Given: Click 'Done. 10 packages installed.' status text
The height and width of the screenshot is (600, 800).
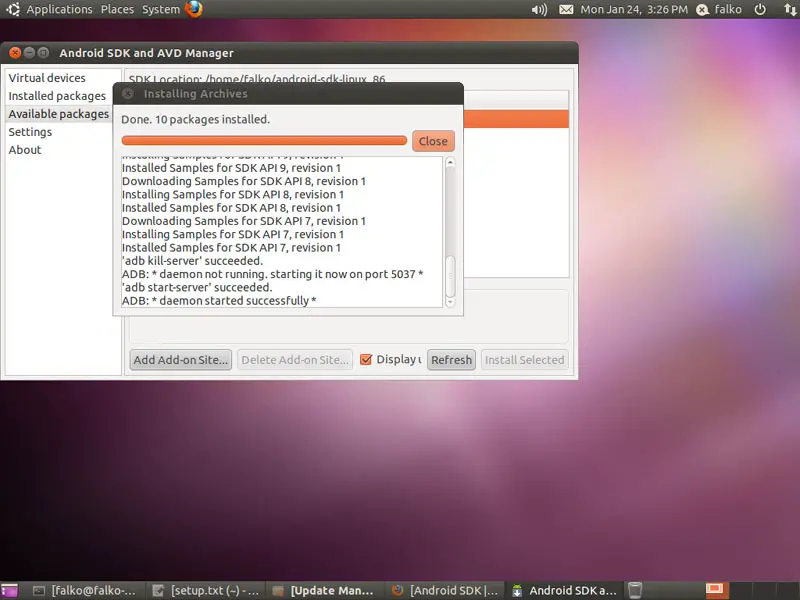Looking at the screenshot, I should coord(195,119).
